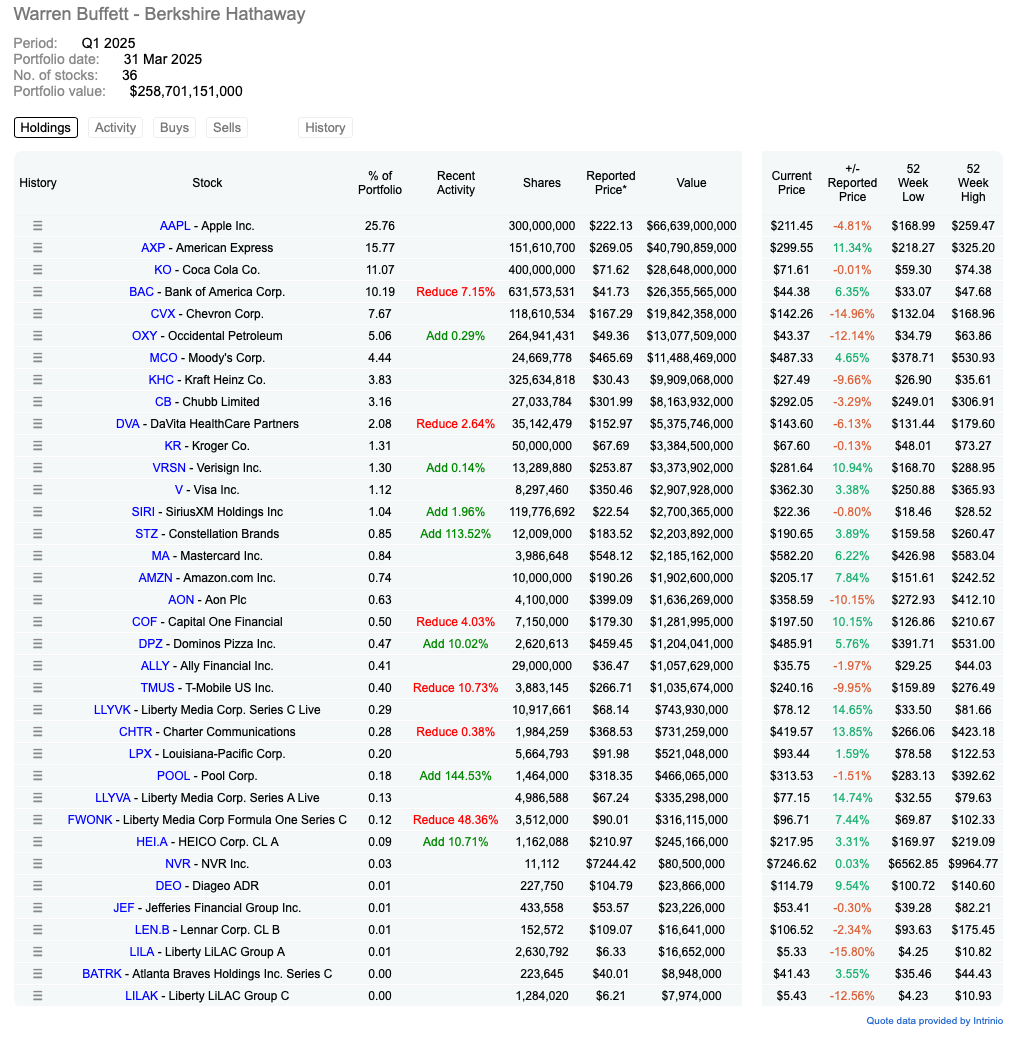This screenshot has height=1041, width=1014.
Task: Click Amazon.com Inc. history icon
Action: click(38, 578)
